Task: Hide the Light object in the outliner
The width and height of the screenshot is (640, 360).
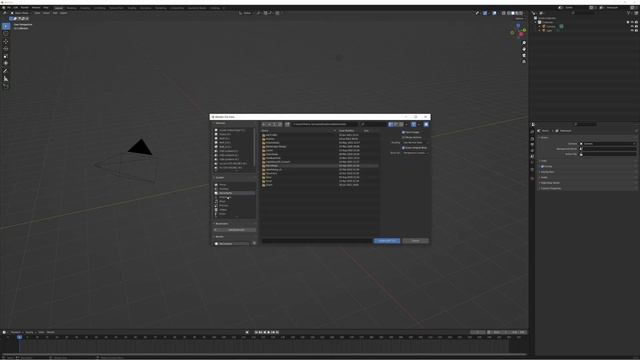Action: [x=632, y=30]
